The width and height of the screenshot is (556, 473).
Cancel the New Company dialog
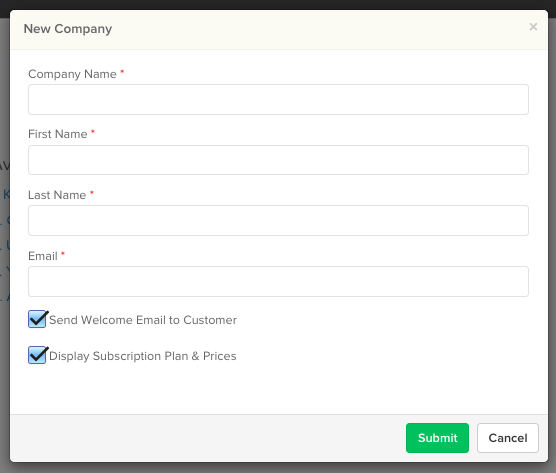click(508, 438)
